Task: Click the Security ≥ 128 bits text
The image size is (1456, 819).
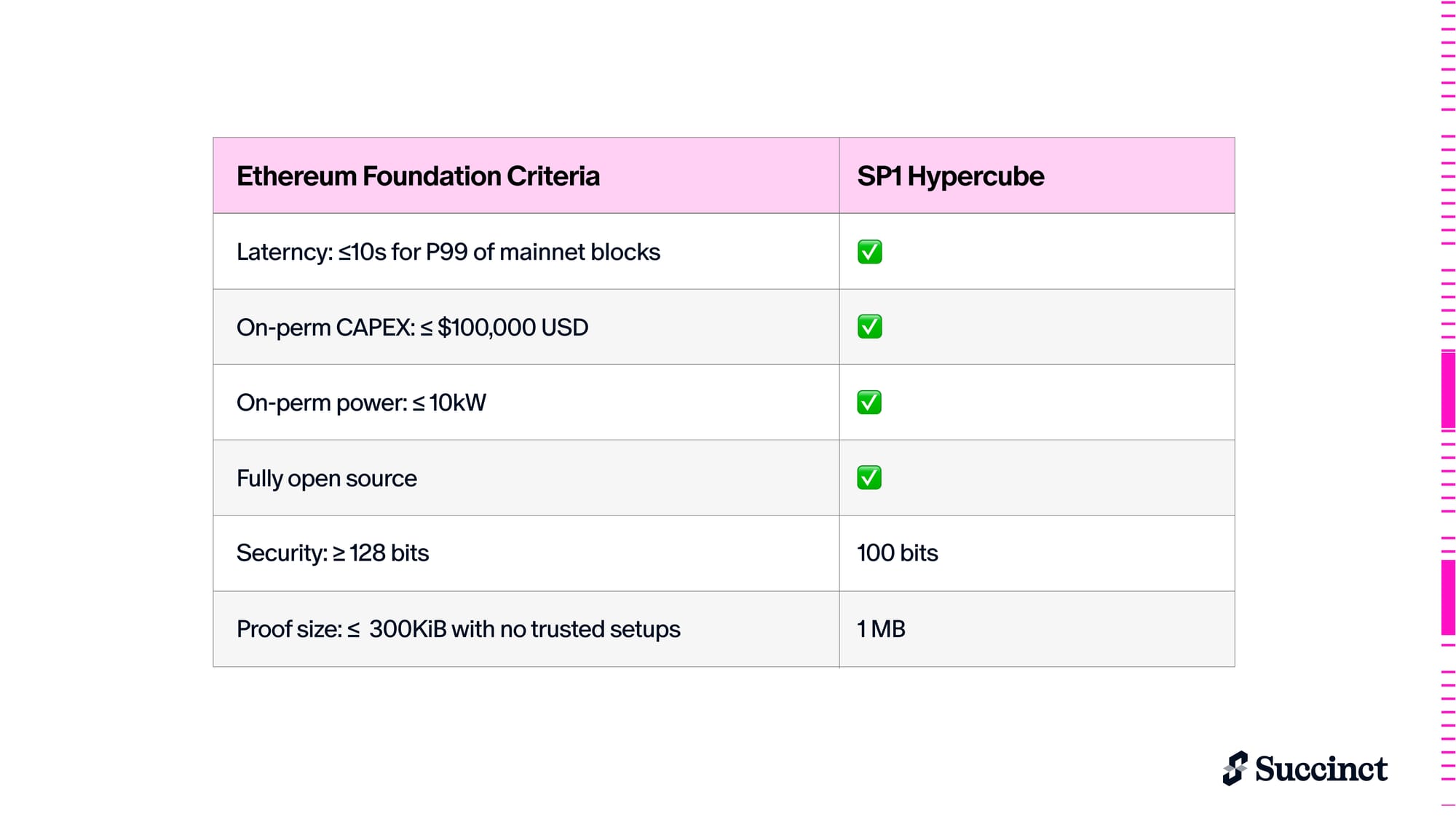Action: coord(333,553)
